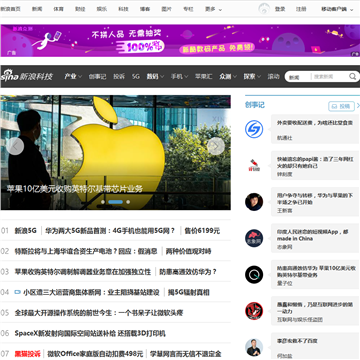Go to 新浪首页 in the top bar
The image size is (360, 360).
point(10,9)
